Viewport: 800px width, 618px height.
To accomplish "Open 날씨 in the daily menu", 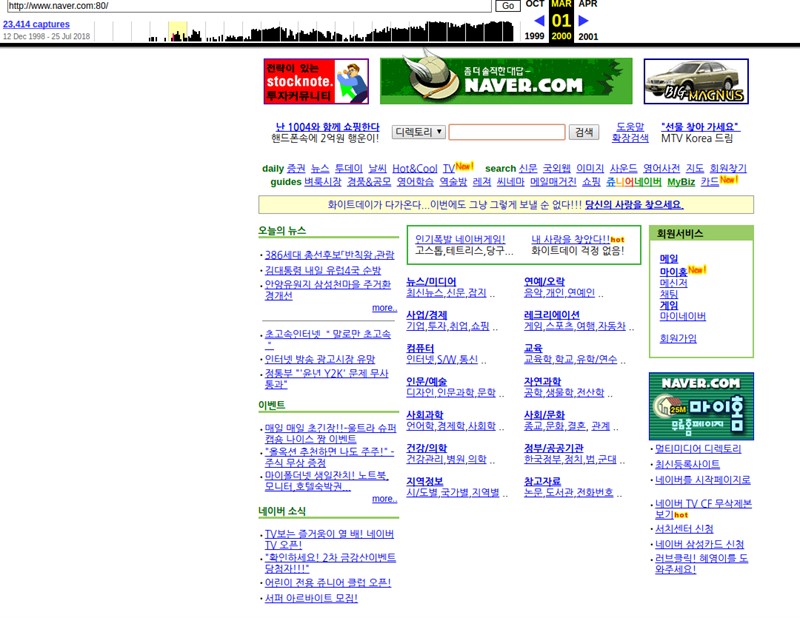I will [378, 168].
